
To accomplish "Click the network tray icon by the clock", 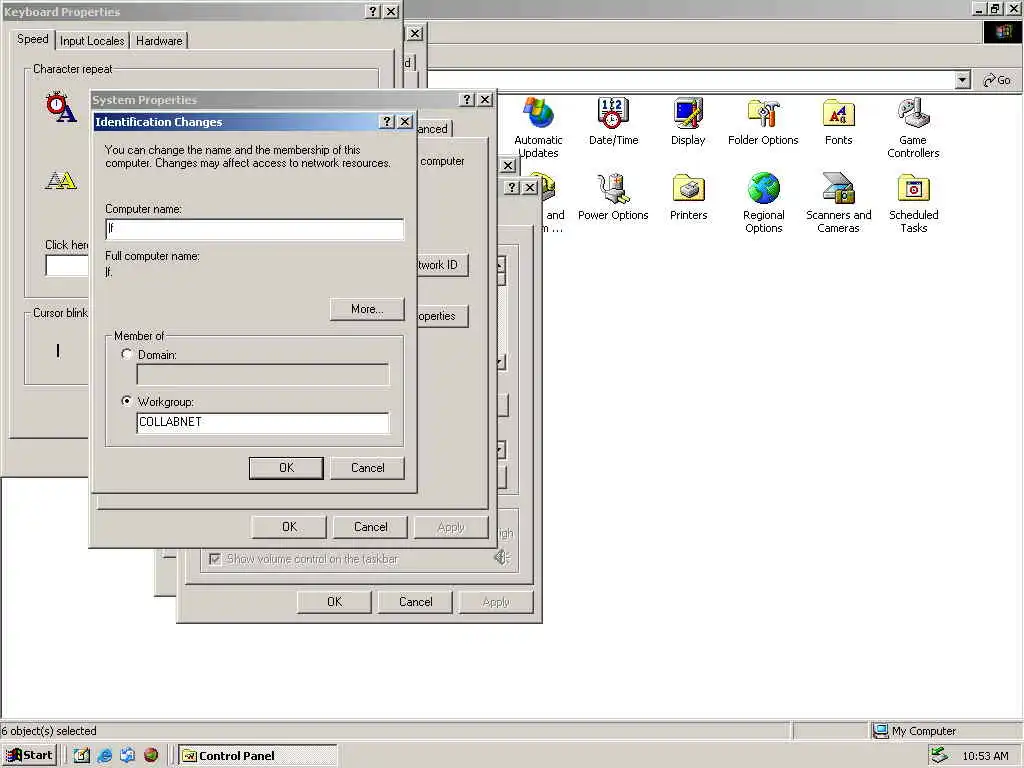I will coord(939,755).
